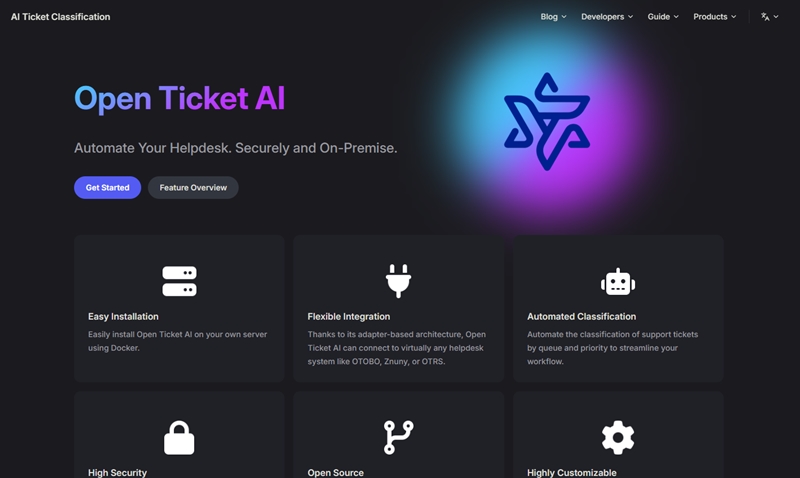
Task: Click the padlock icon for High Security
Action: click(179, 437)
